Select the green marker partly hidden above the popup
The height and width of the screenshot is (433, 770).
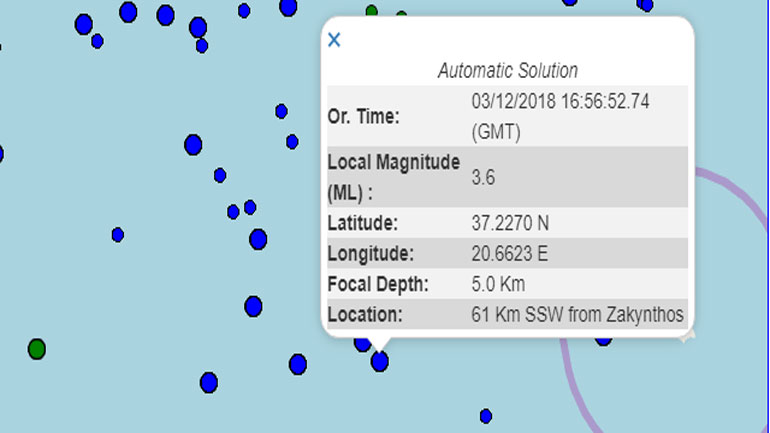[x=372, y=12]
